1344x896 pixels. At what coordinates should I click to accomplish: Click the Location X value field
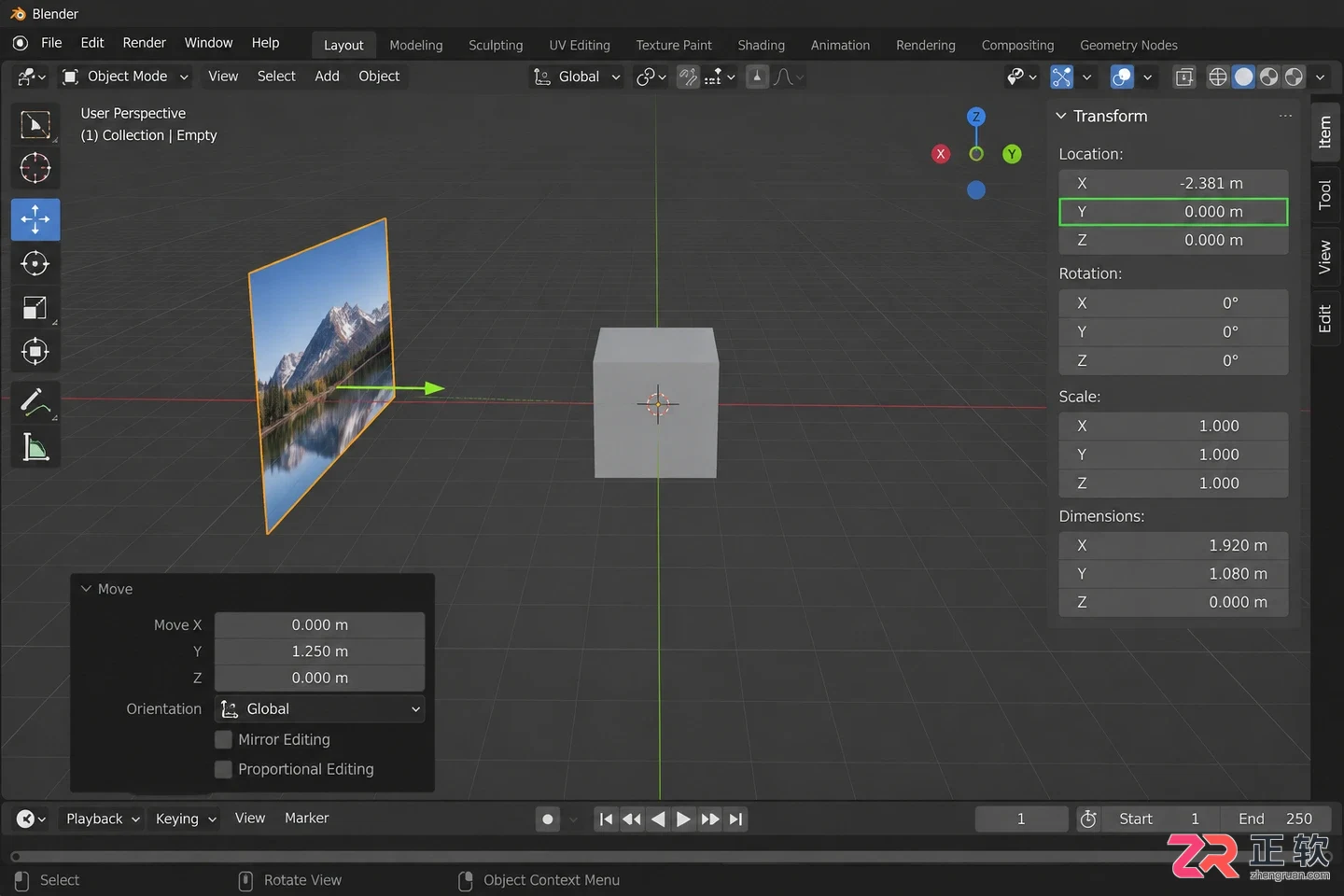click(x=1173, y=183)
